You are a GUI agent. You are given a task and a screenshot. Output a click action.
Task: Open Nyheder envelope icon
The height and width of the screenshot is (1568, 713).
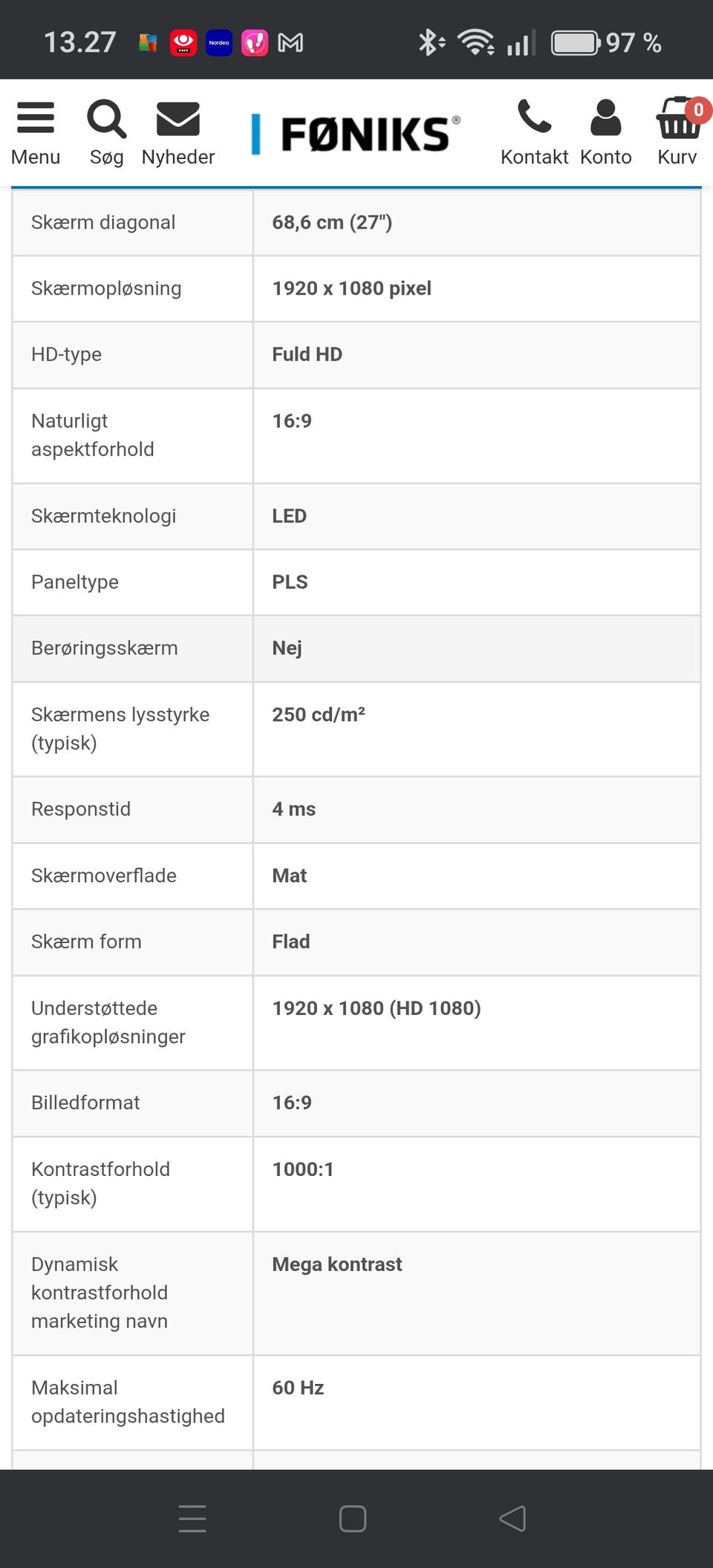click(x=178, y=119)
